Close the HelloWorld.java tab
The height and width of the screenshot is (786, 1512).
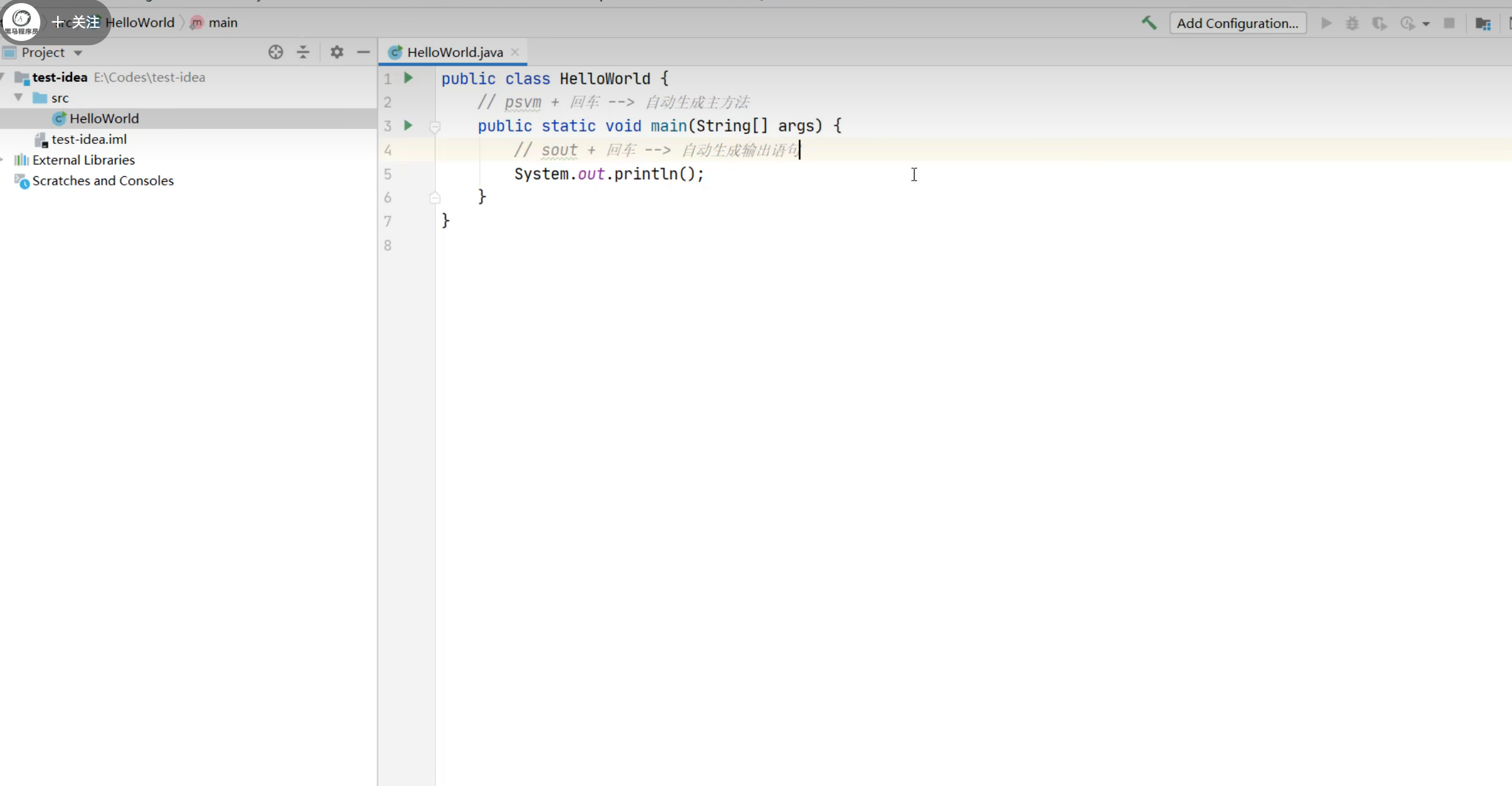[515, 52]
